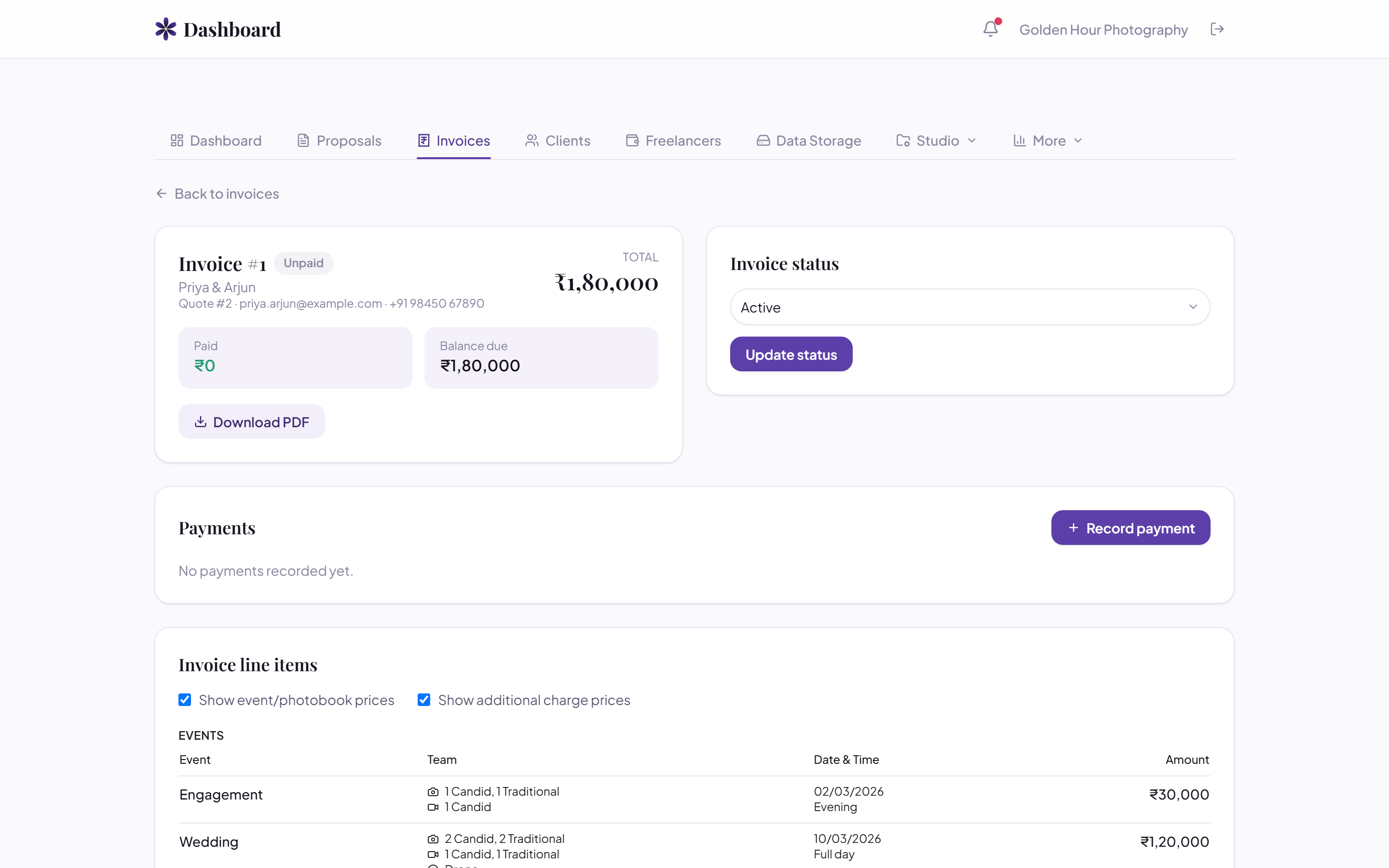Open the Invoice status dropdown
This screenshot has width=1389, height=868.
[970, 307]
